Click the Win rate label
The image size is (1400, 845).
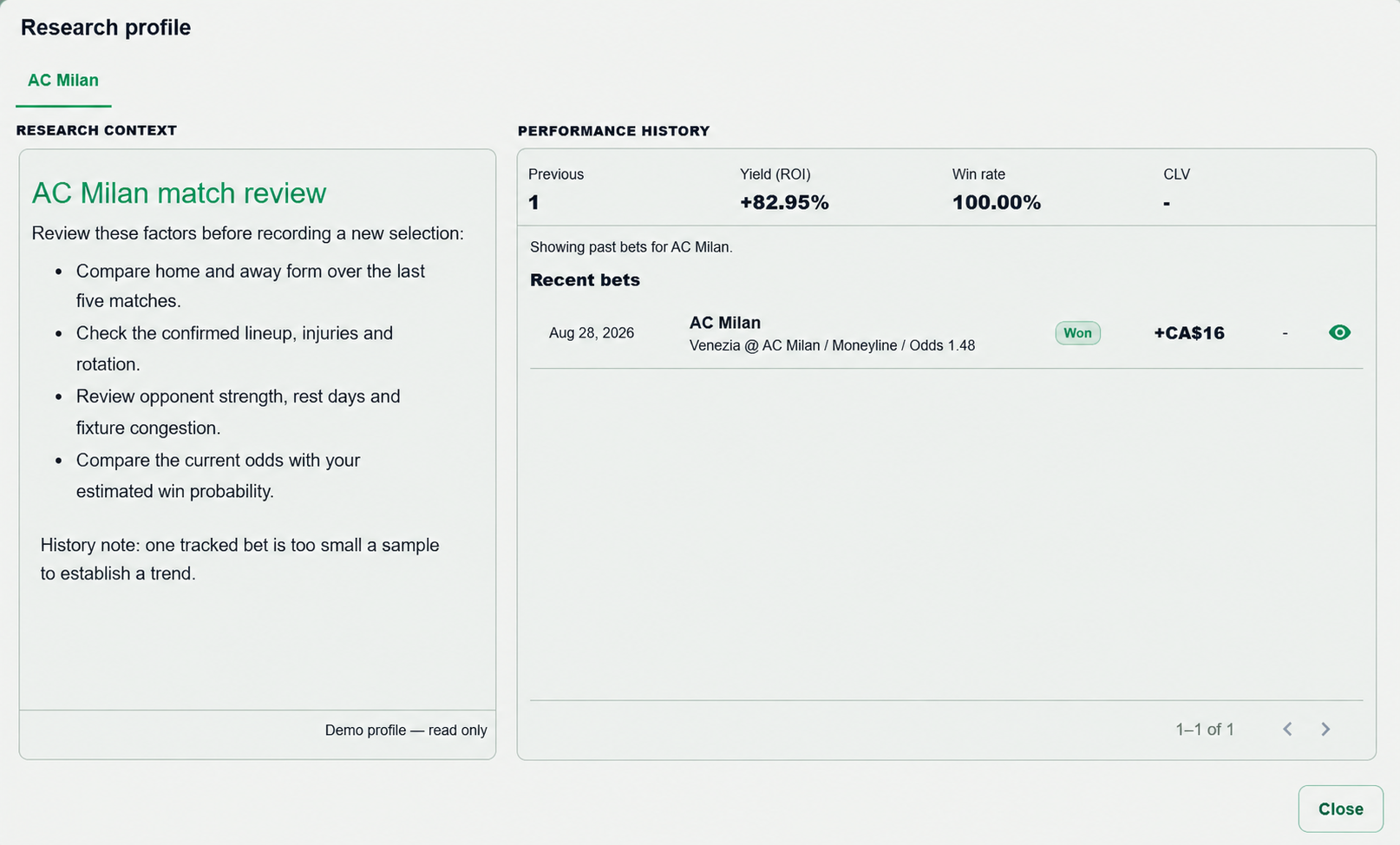(978, 174)
